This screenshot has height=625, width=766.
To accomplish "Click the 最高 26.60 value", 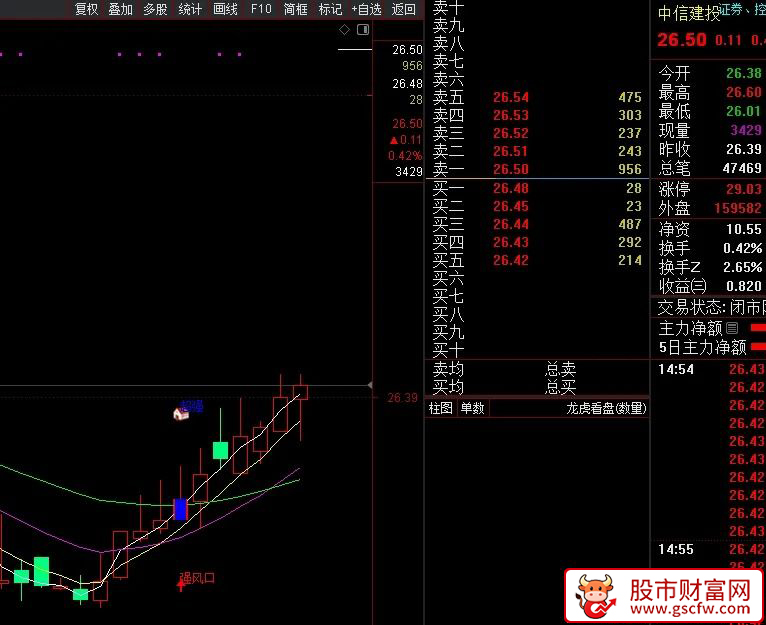I will click(x=744, y=92).
